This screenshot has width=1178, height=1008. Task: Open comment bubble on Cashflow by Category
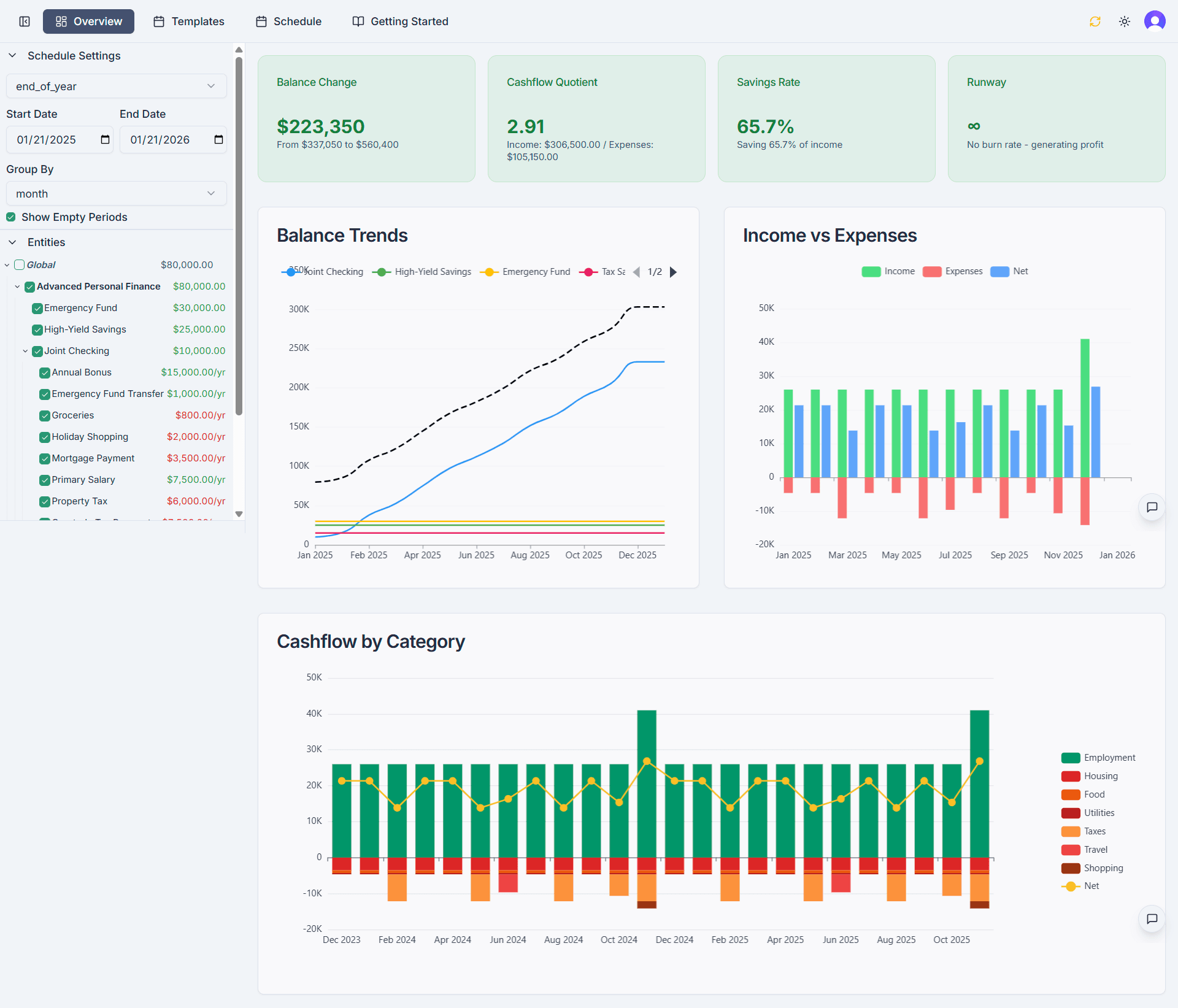[x=1152, y=918]
